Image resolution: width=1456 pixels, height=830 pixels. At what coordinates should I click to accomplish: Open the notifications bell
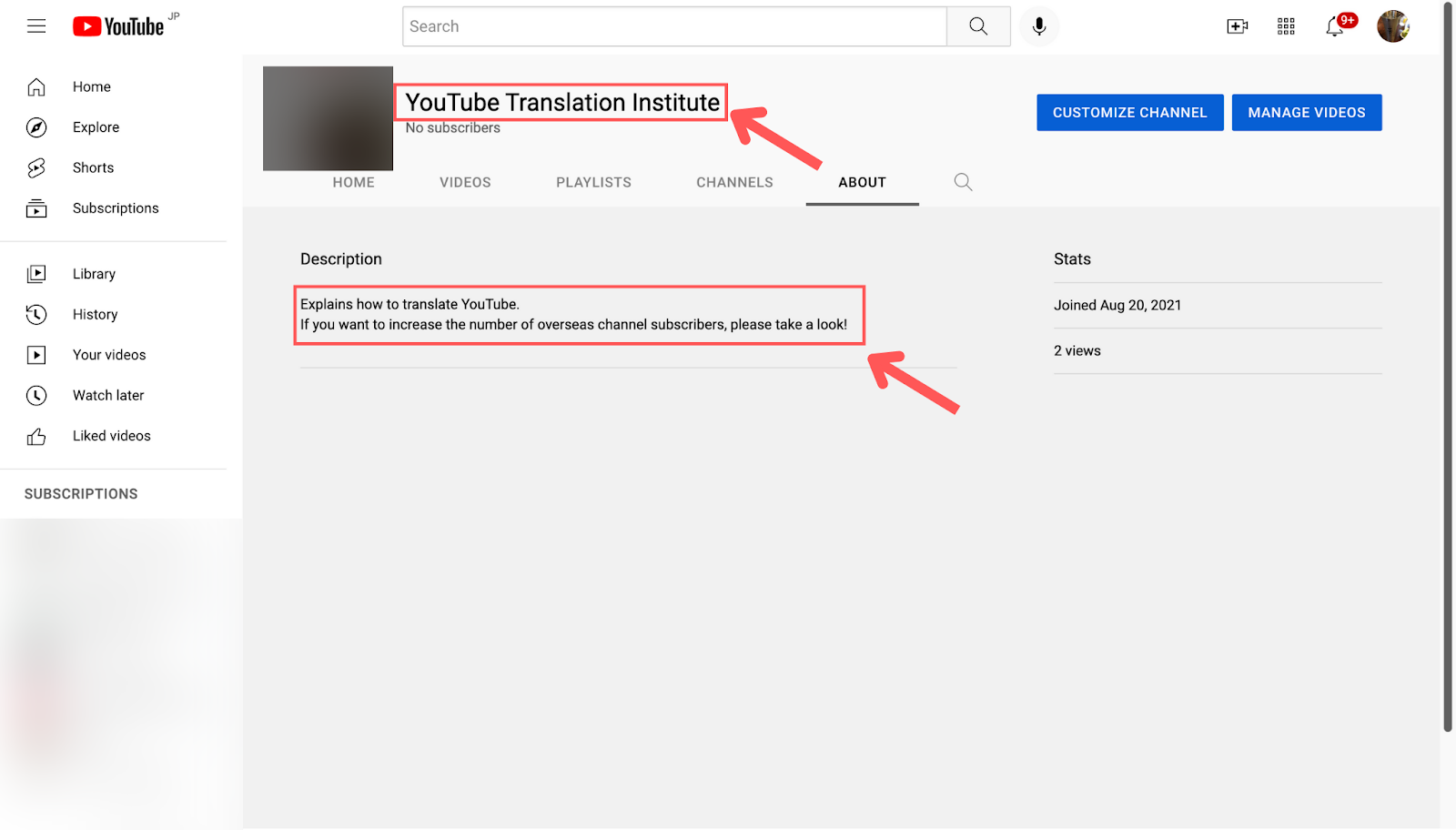pos(1335,26)
